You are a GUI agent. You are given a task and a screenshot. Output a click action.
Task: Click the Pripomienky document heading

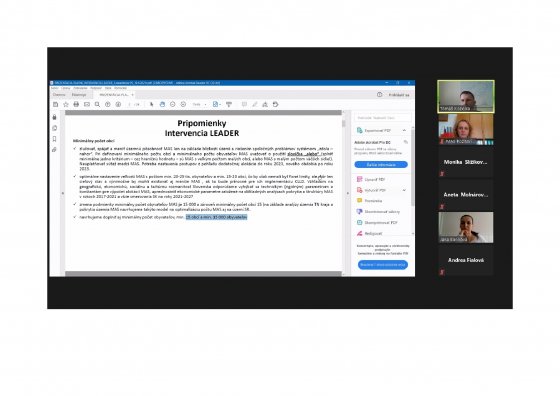point(202,123)
